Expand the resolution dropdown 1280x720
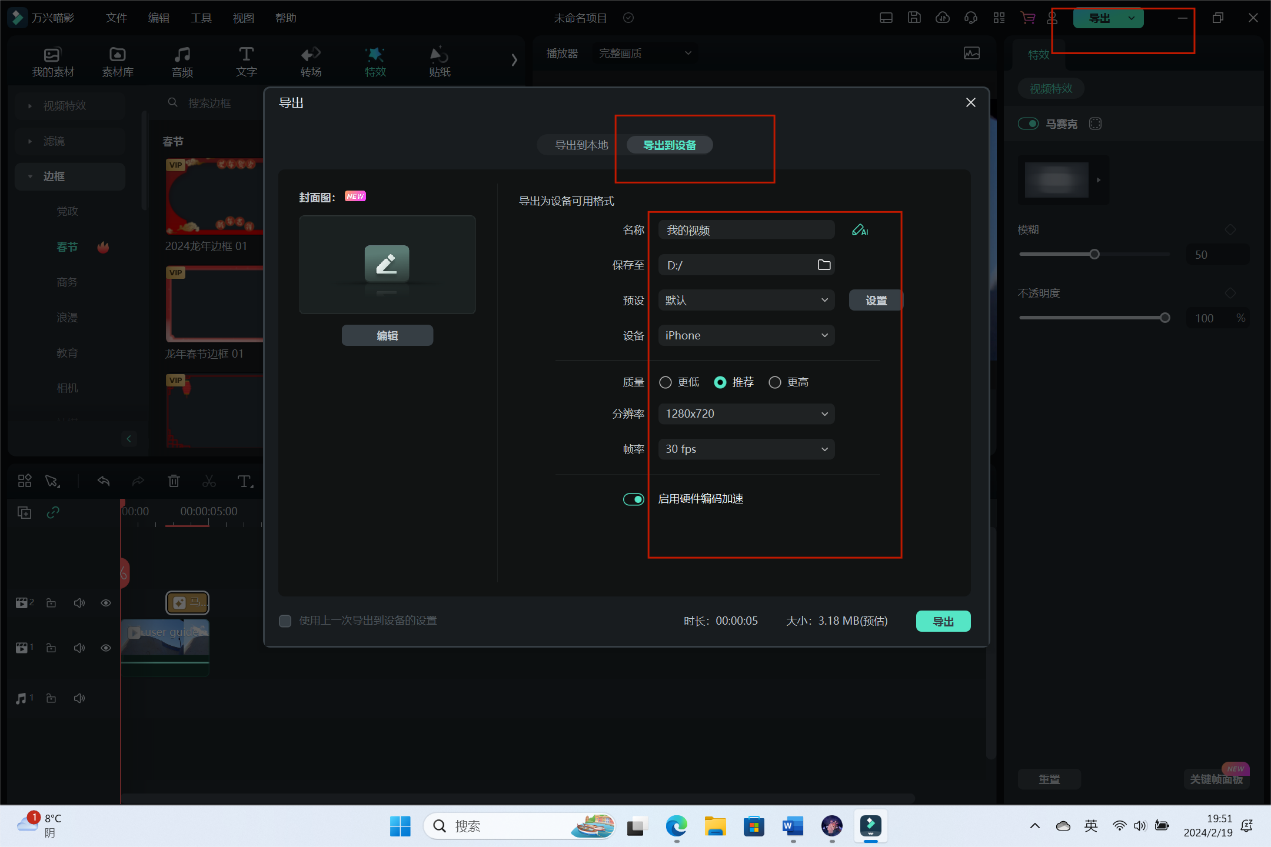 tap(746, 414)
